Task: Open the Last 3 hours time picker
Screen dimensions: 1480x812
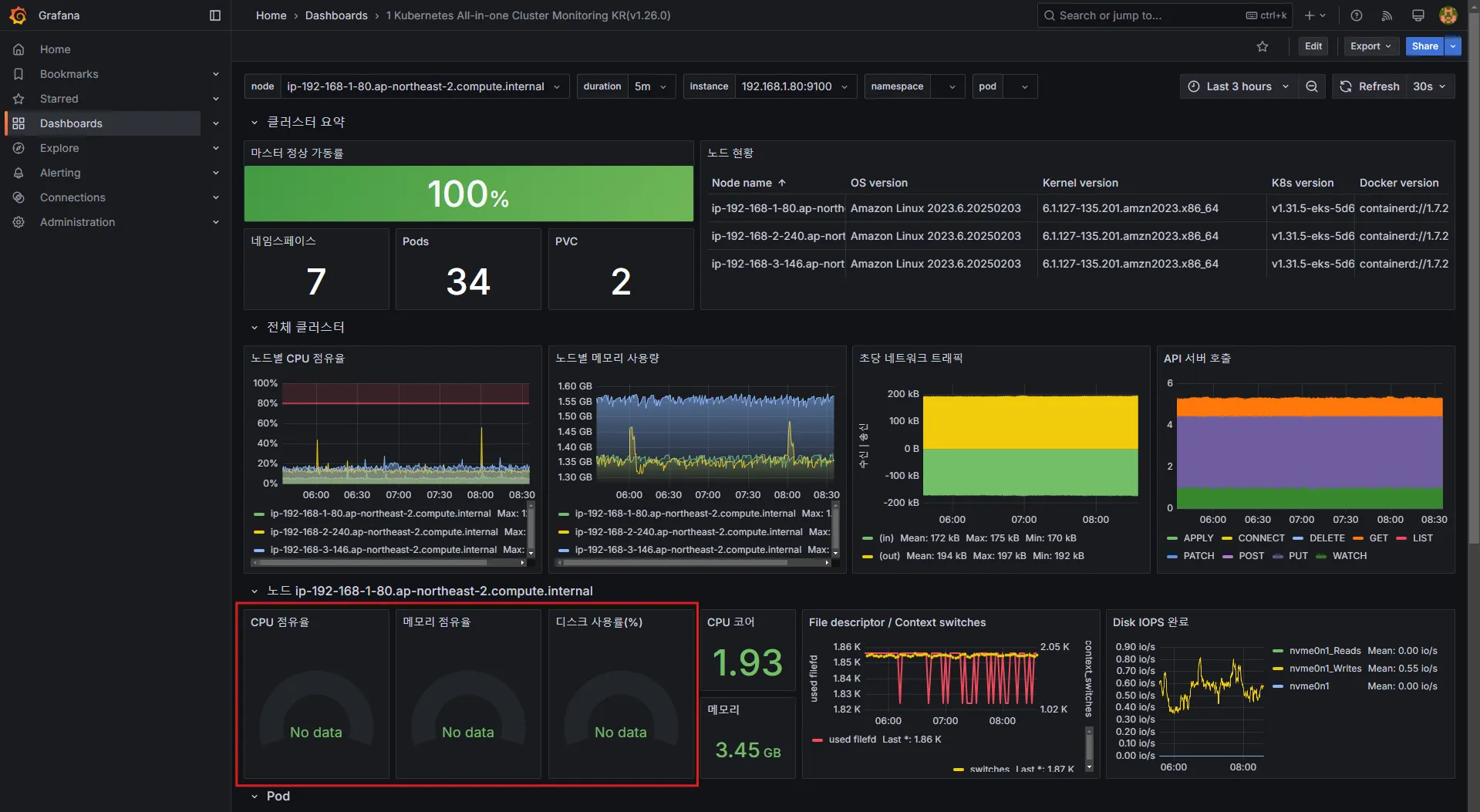Action: (x=1238, y=86)
